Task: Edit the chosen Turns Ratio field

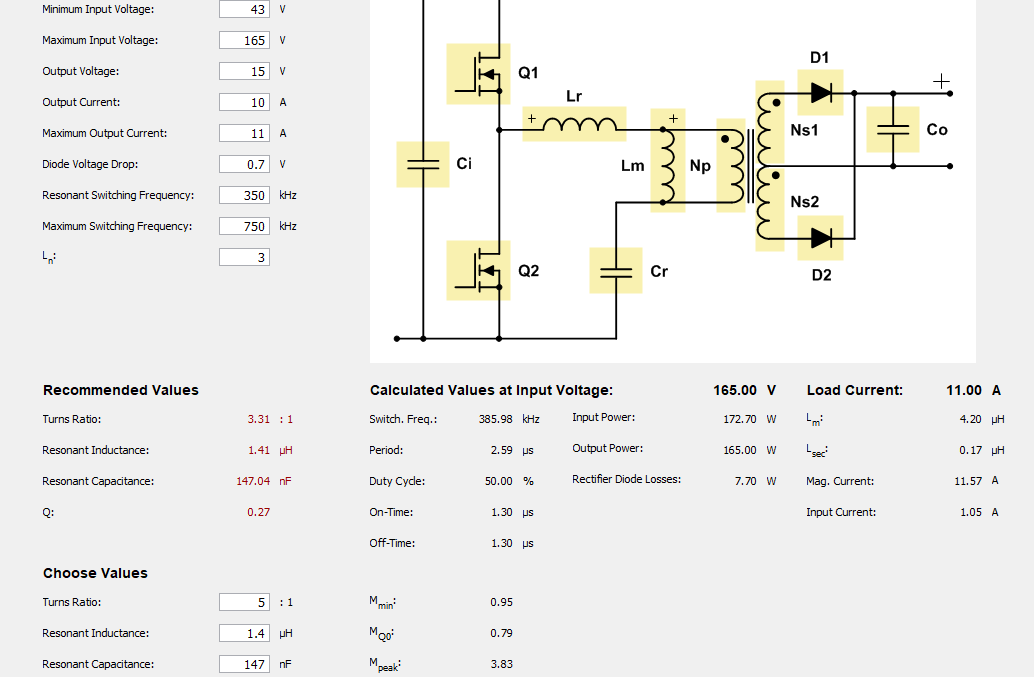Action: tap(245, 602)
